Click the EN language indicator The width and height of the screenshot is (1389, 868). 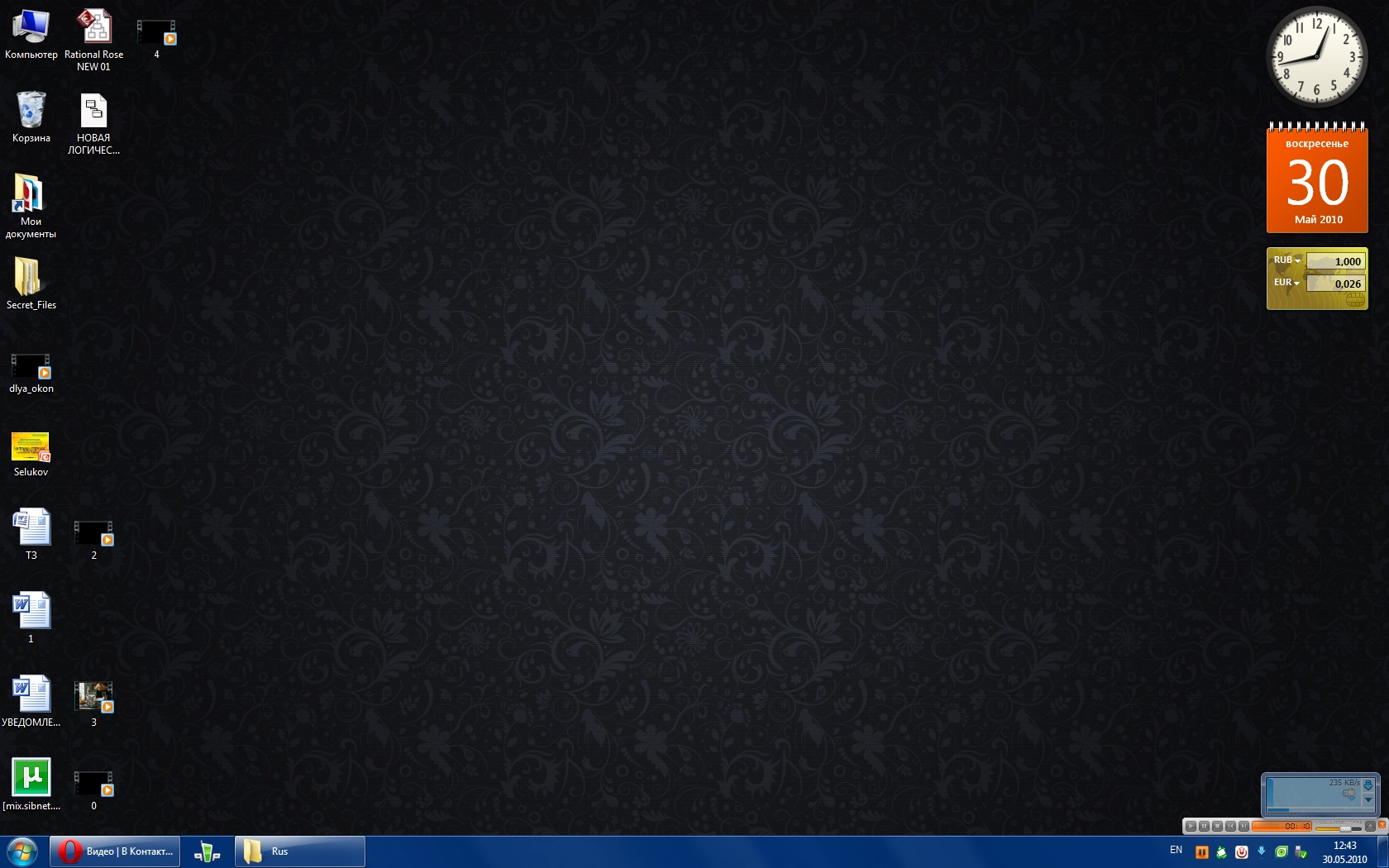1176,850
